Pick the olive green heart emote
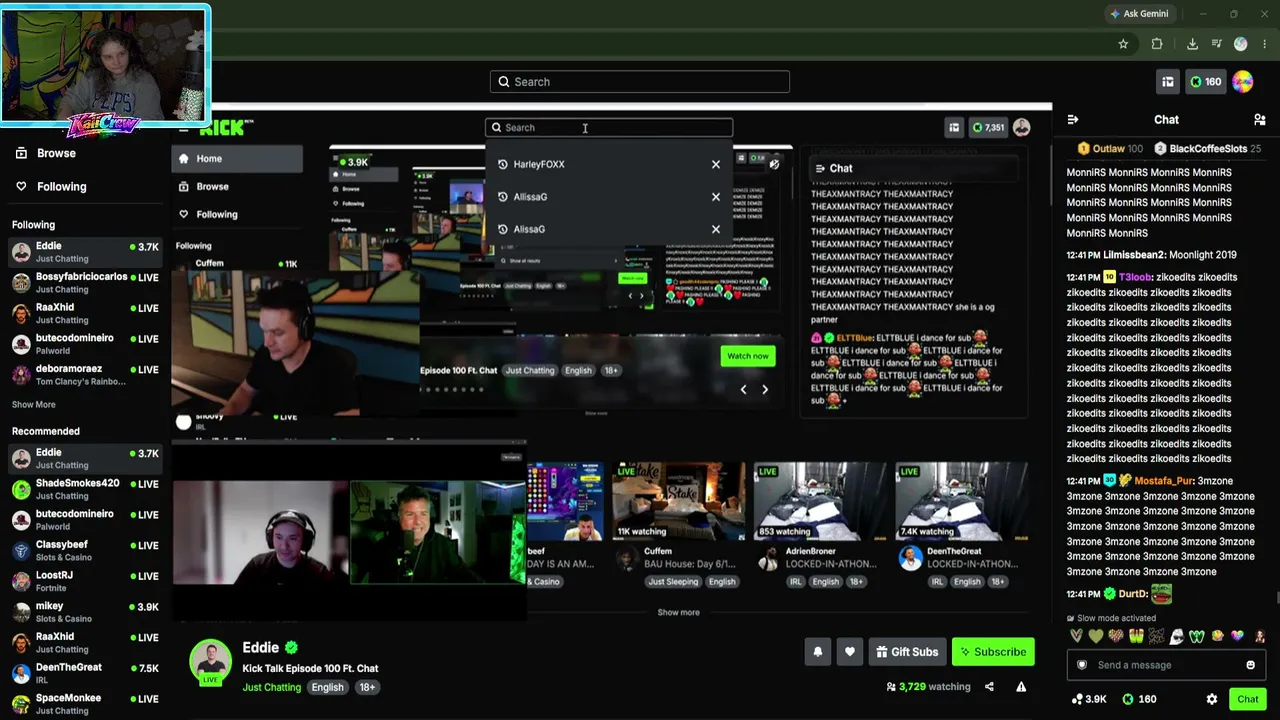 [x=1096, y=636]
